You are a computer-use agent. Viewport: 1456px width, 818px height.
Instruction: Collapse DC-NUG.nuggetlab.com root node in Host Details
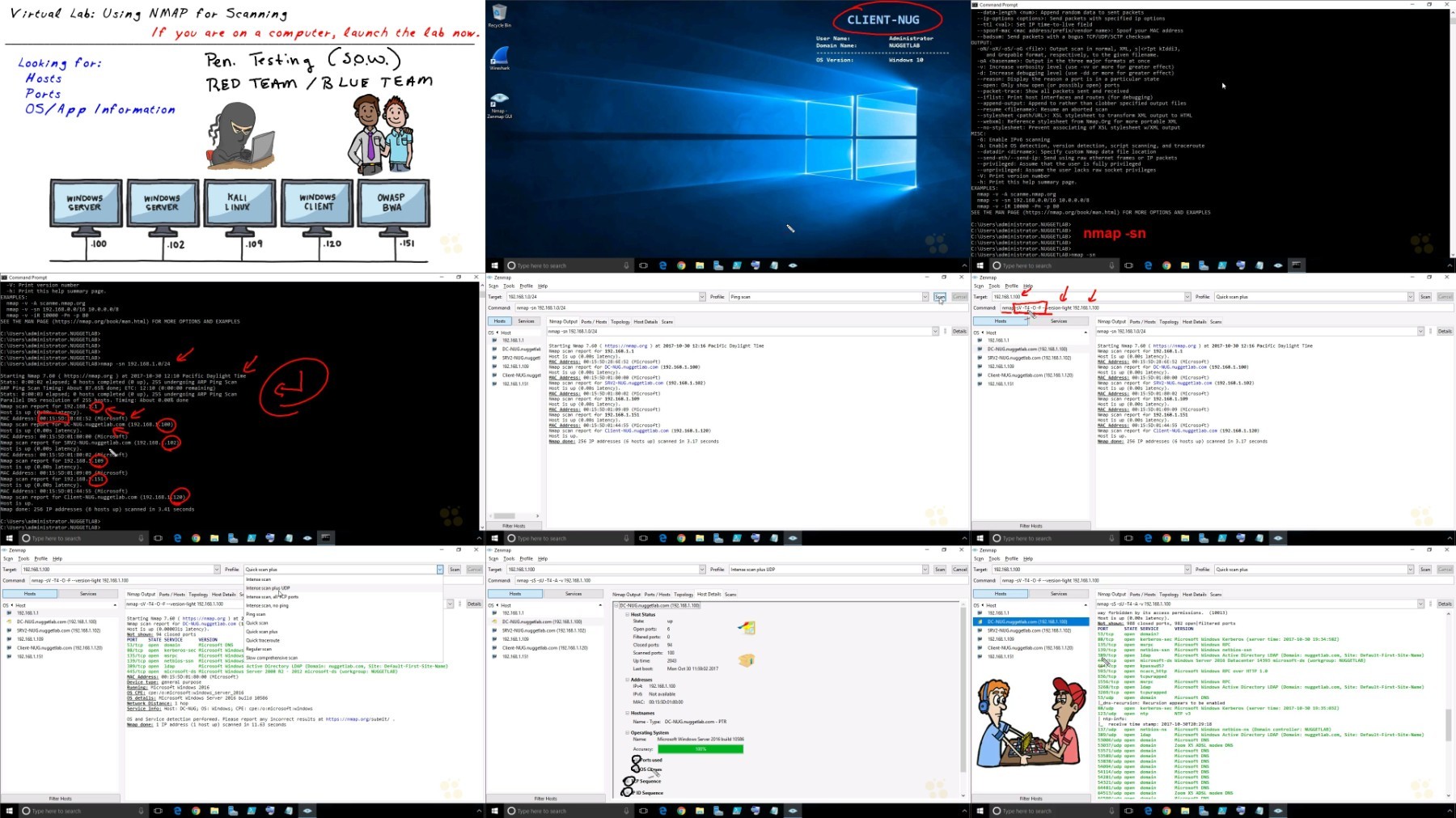[x=616, y=605]
